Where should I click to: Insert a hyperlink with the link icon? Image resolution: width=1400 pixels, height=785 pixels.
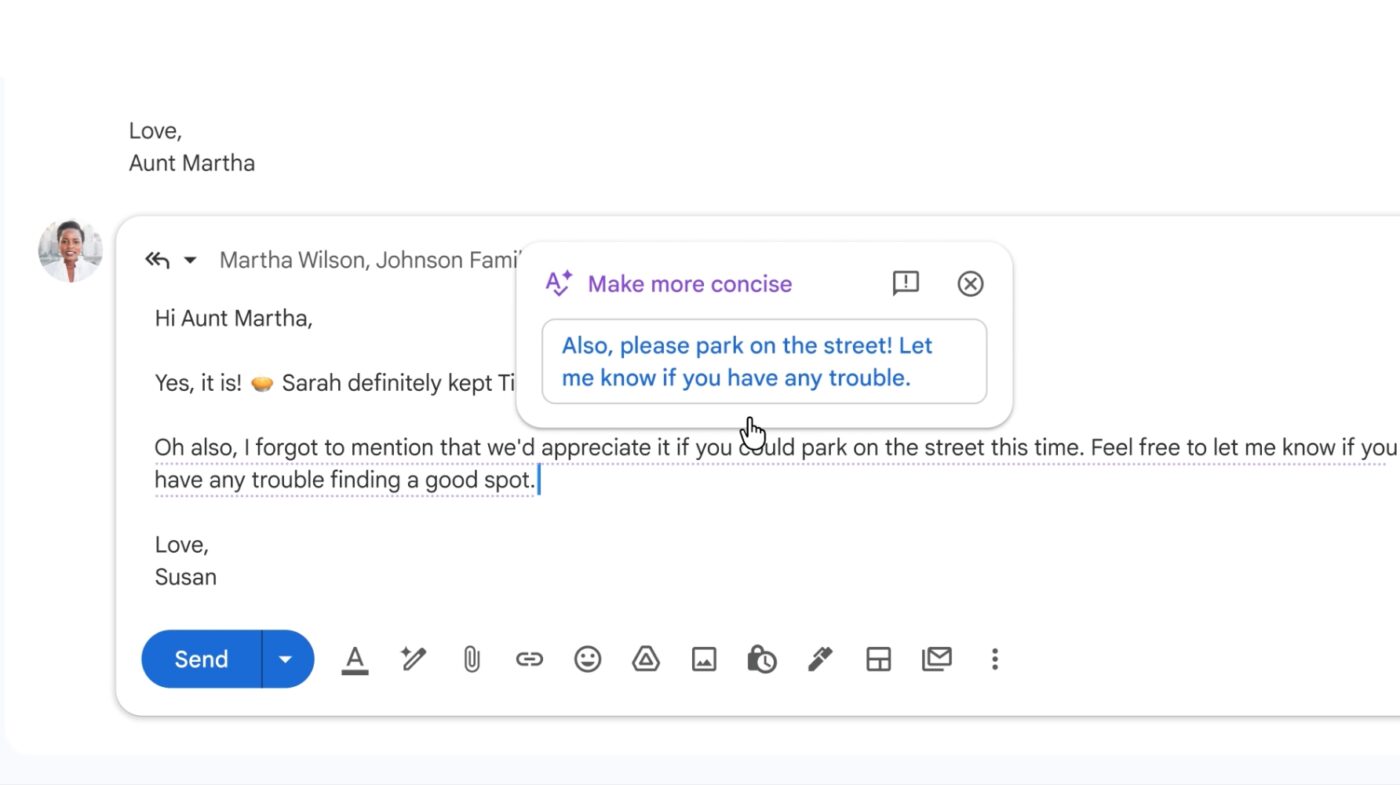coord(529,658)
